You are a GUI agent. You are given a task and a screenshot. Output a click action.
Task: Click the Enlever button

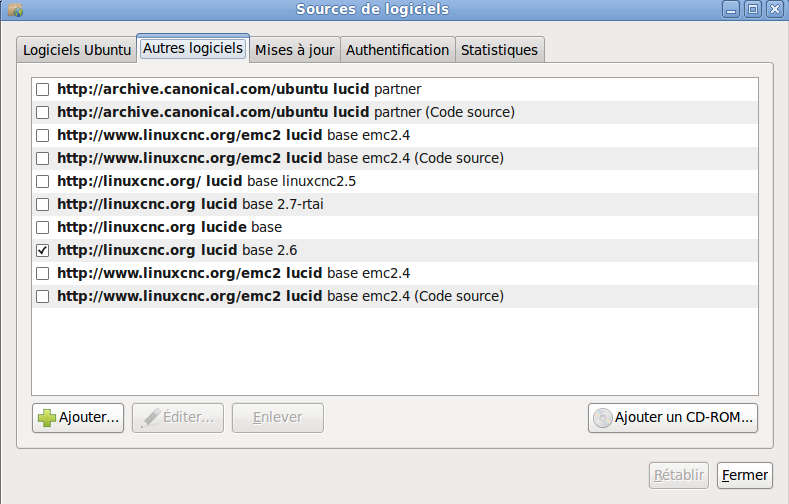(x=278, y=418)
